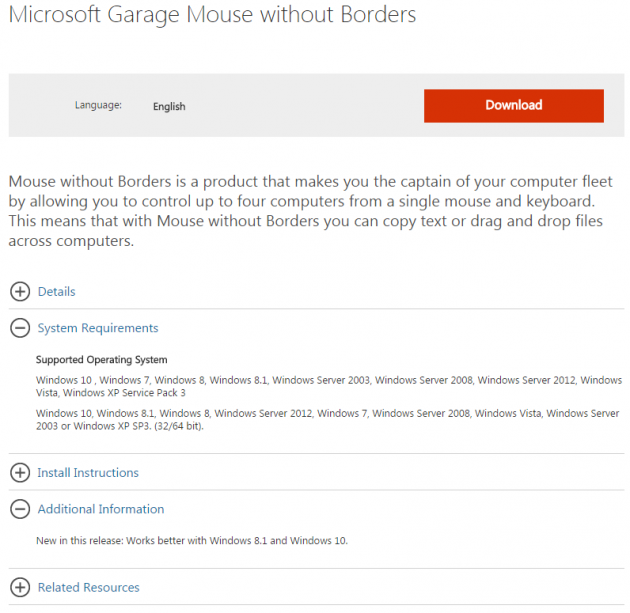
Task: Collapse Additional Information via the minus icon
Action: coord(20,509)
